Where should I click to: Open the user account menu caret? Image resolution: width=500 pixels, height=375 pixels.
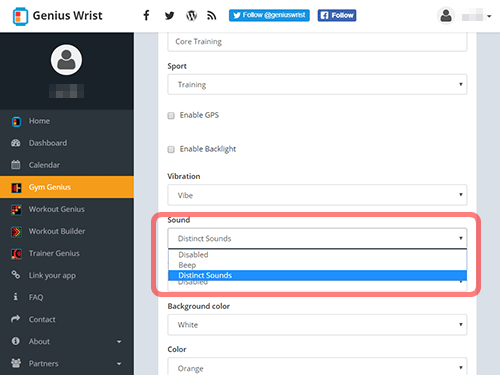pos(489,16)
